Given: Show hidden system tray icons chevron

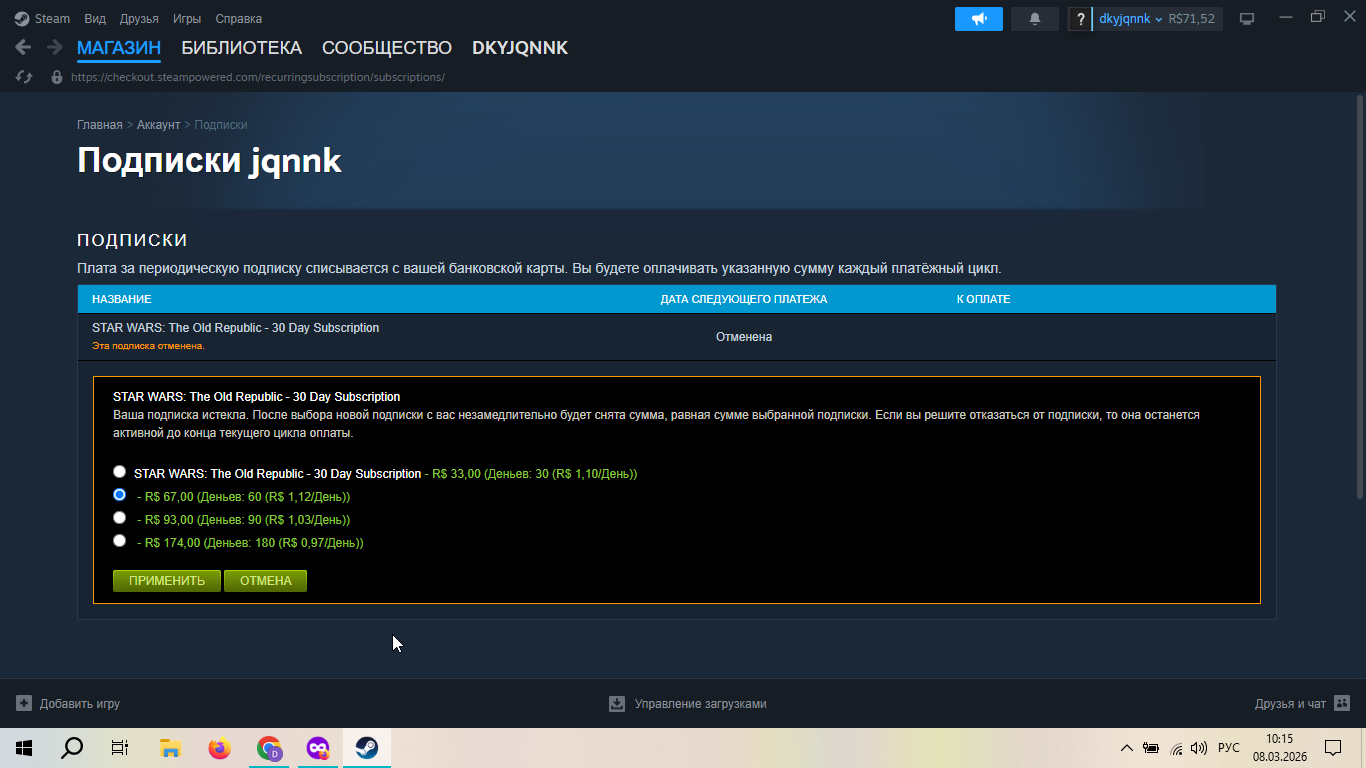Looking at the screenshot, I should tap(1127, 748).
